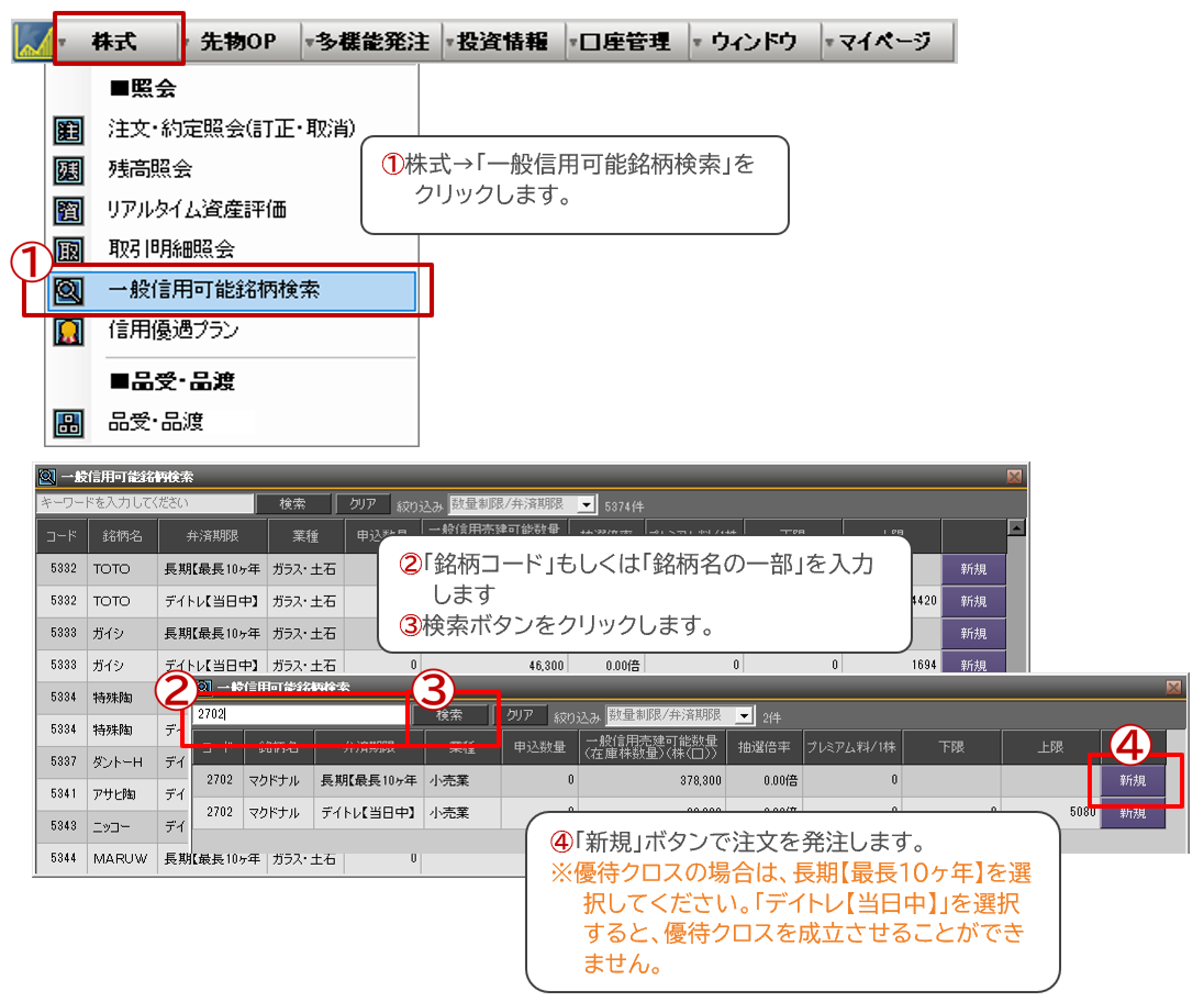Click the 取引明細照会 icon

(x=68, y=251)
